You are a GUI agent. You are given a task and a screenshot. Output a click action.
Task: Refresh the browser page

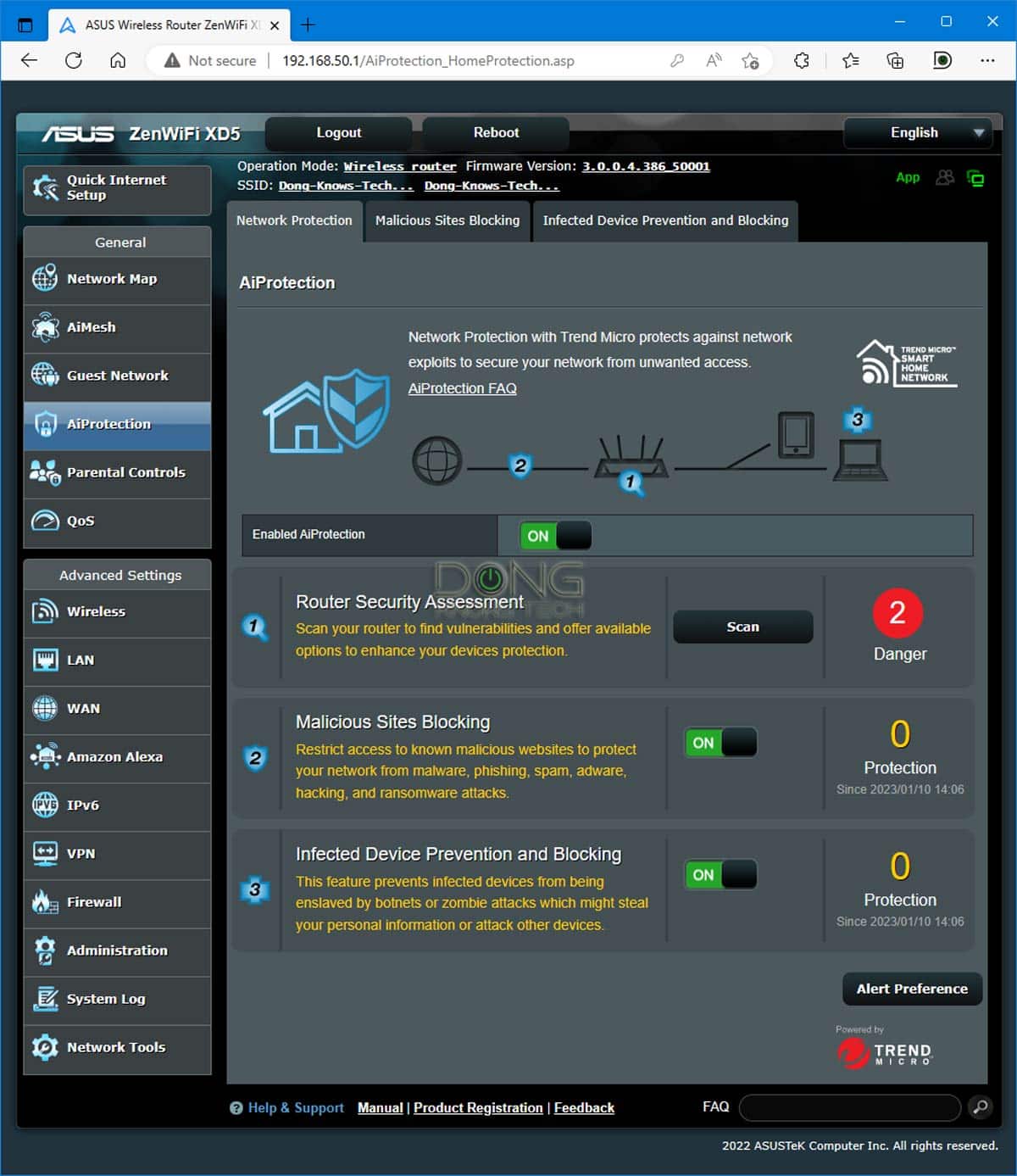coord(74,60)
